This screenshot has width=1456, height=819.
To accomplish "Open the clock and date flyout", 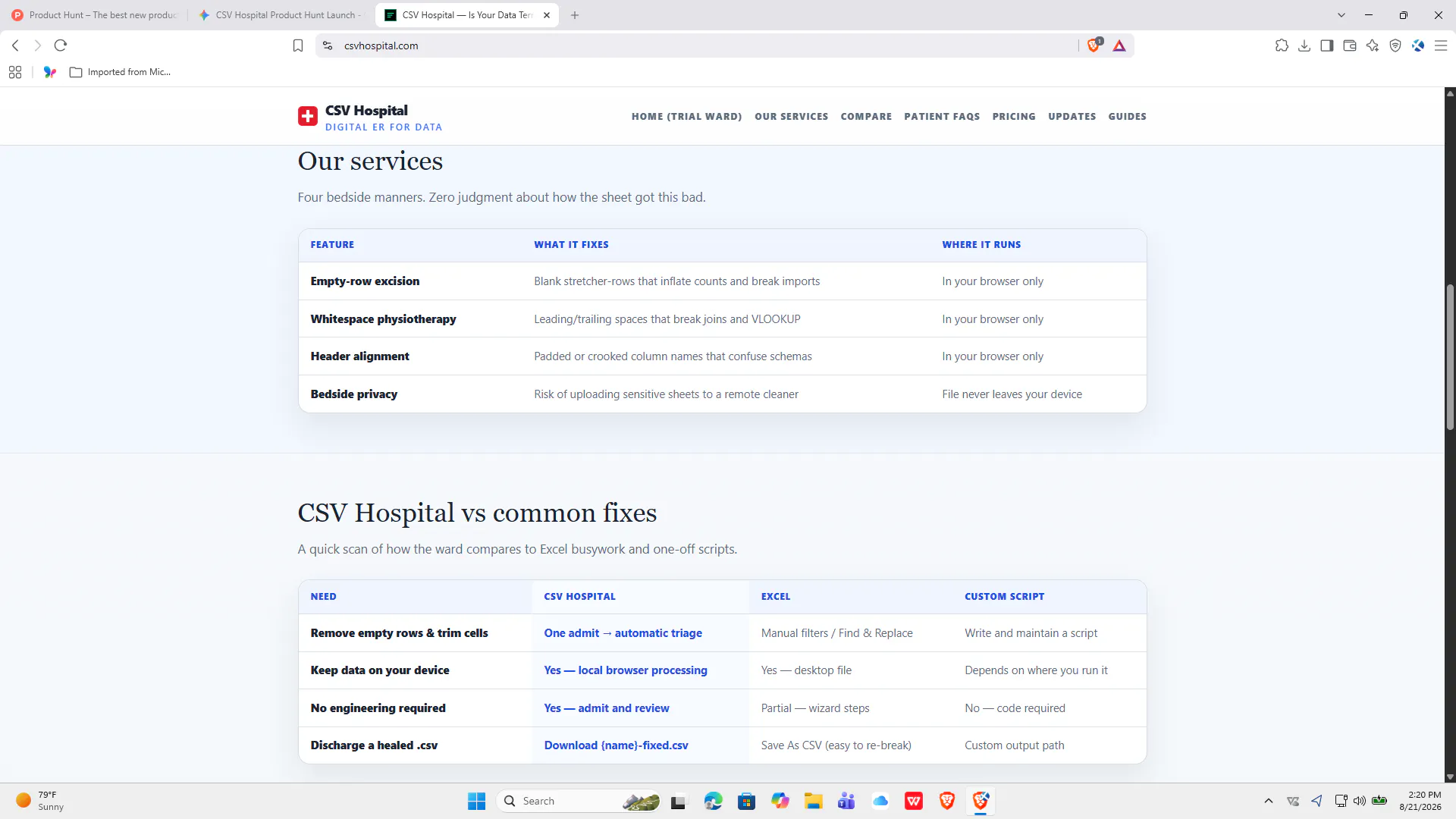I will tap(1420, 801).
